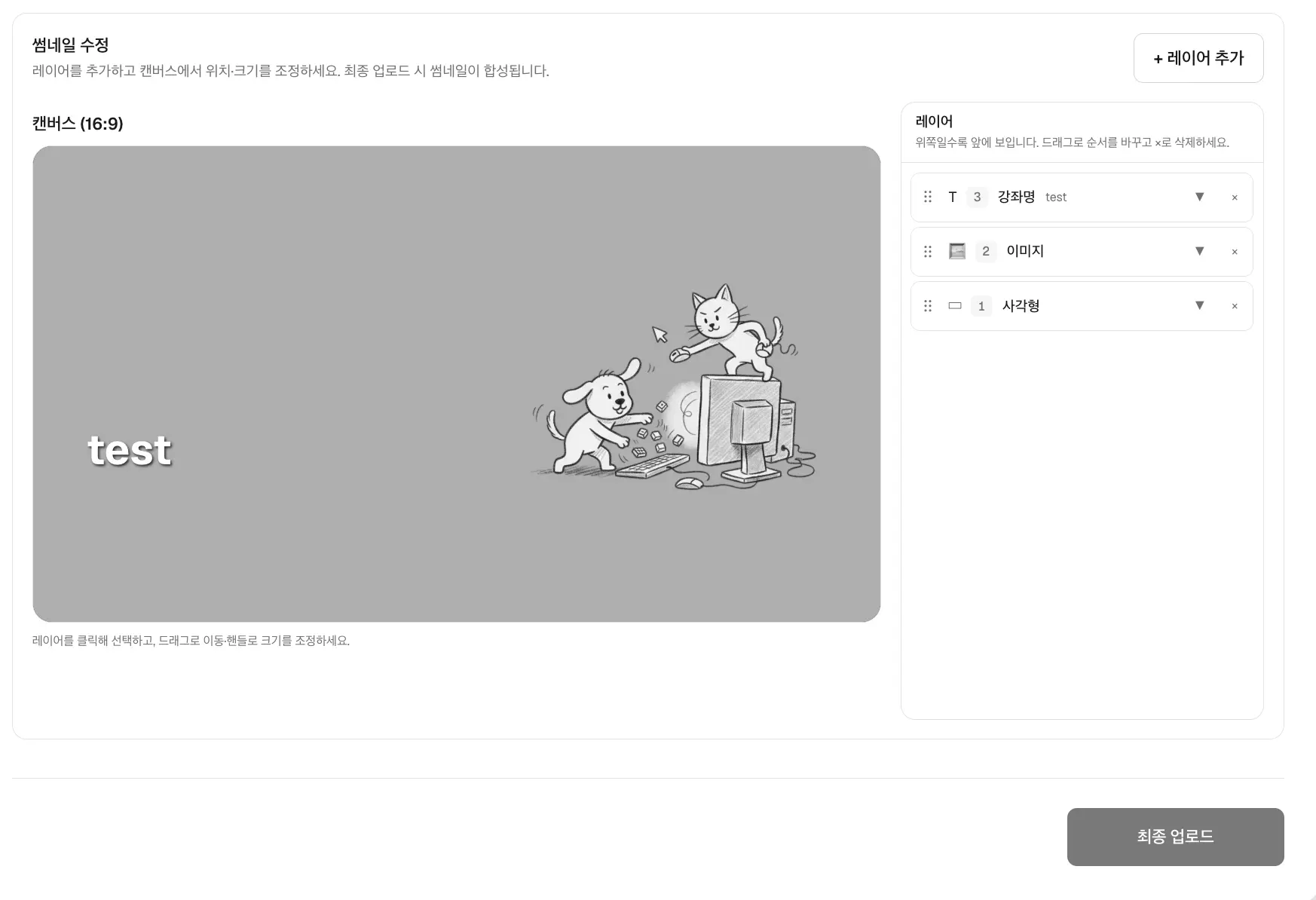Expand the 이미지 layer options arrow

1200,251
